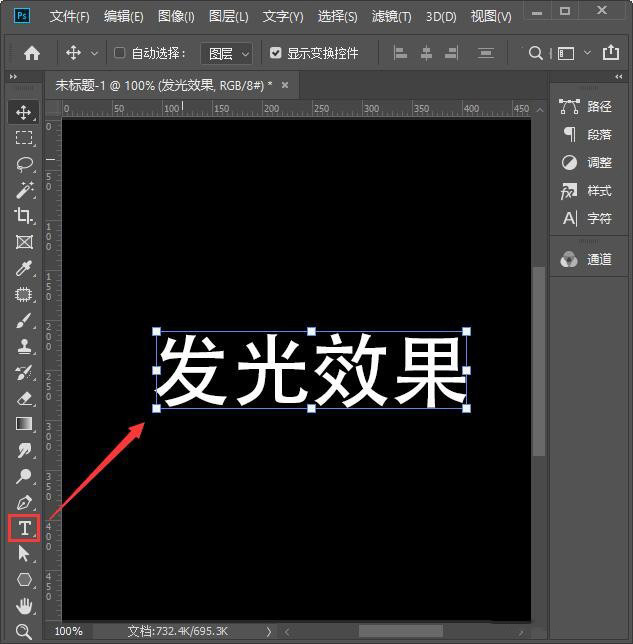633x644 pixels.
Task: Open the 滤镜(T) menu
Action: point(391,16)
